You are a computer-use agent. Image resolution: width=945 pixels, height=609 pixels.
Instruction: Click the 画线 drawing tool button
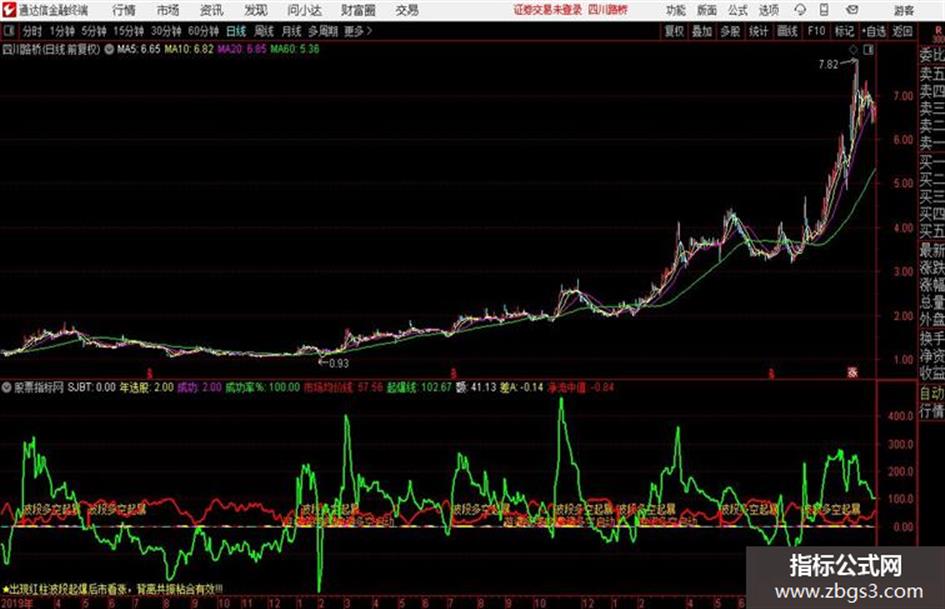pos(787,31)
